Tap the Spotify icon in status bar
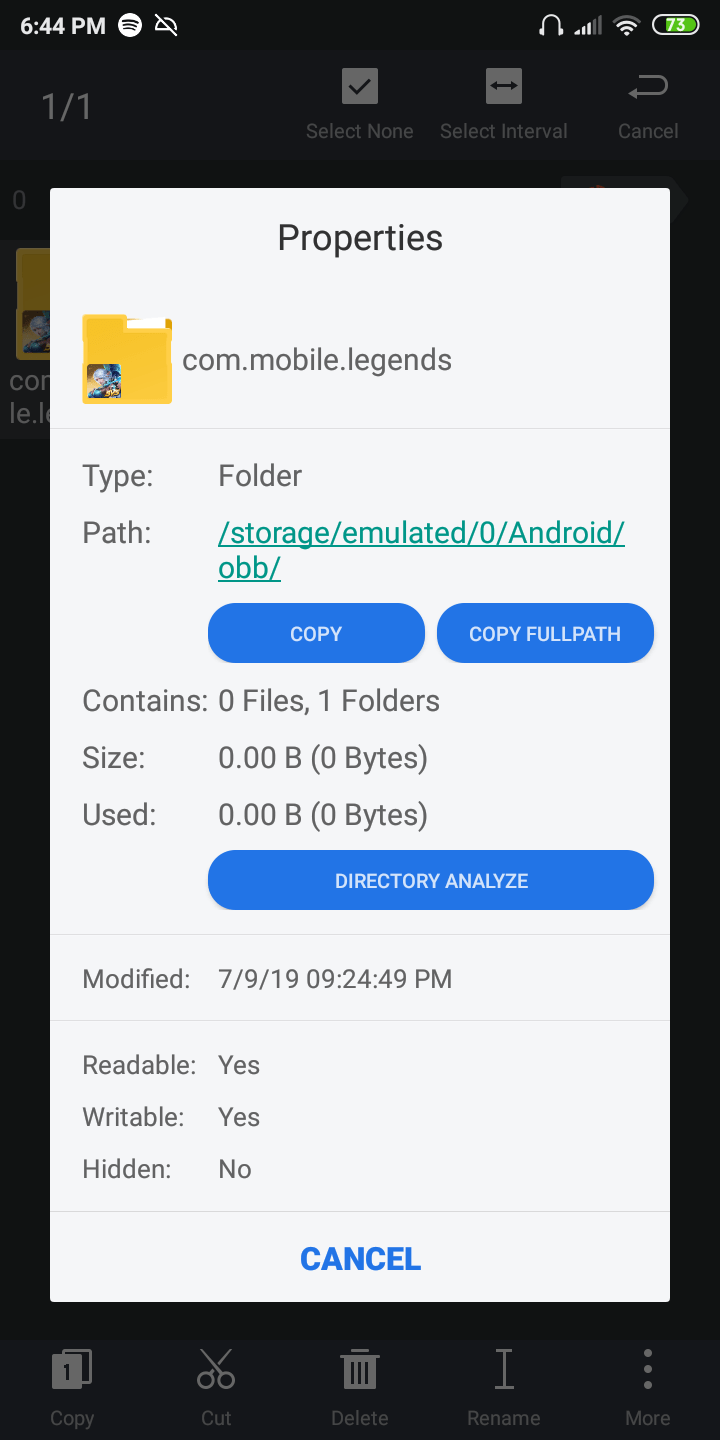 pyautogui.click(x=130, y=26)
